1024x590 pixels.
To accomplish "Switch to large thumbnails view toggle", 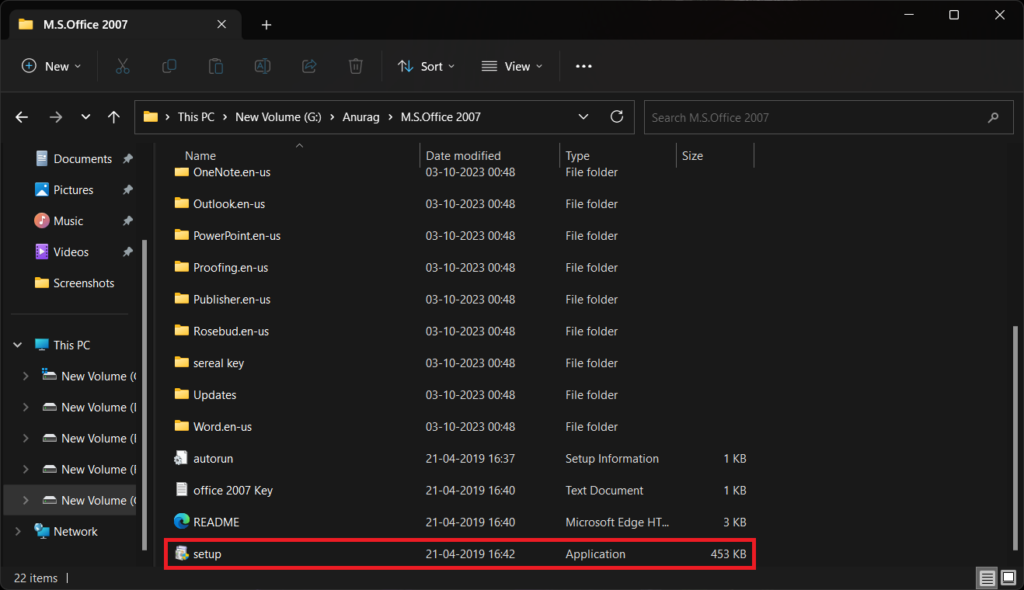I will pos(1007,578).
